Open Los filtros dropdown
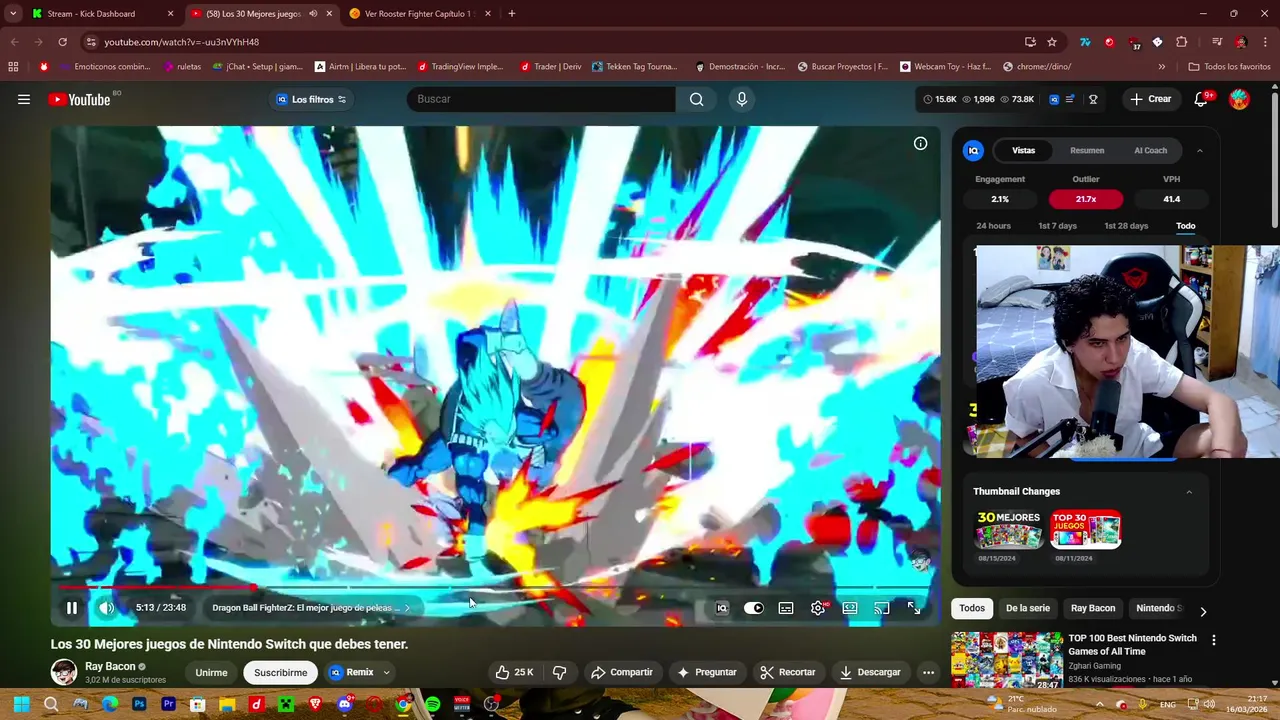Viewport: 1280px width, 720px height. tap(311, 99)
